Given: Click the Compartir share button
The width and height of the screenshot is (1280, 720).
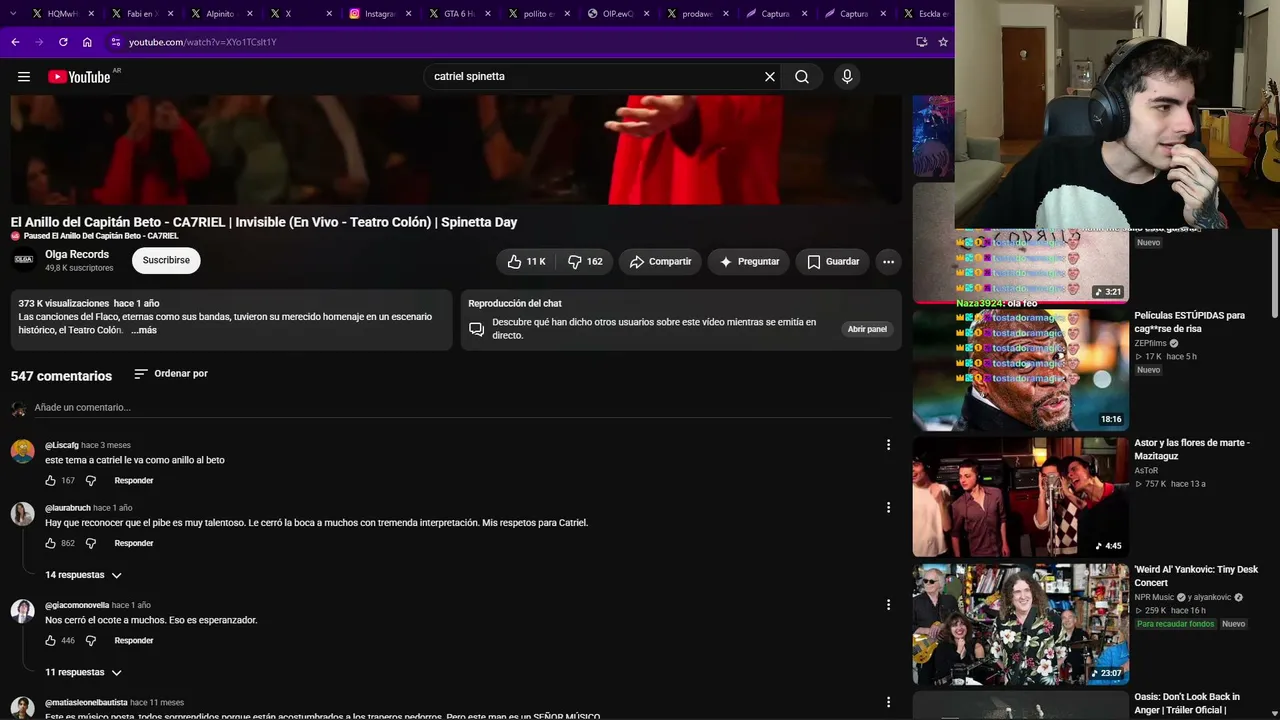Looking at the screenshot, I should (x=660, y=262).
